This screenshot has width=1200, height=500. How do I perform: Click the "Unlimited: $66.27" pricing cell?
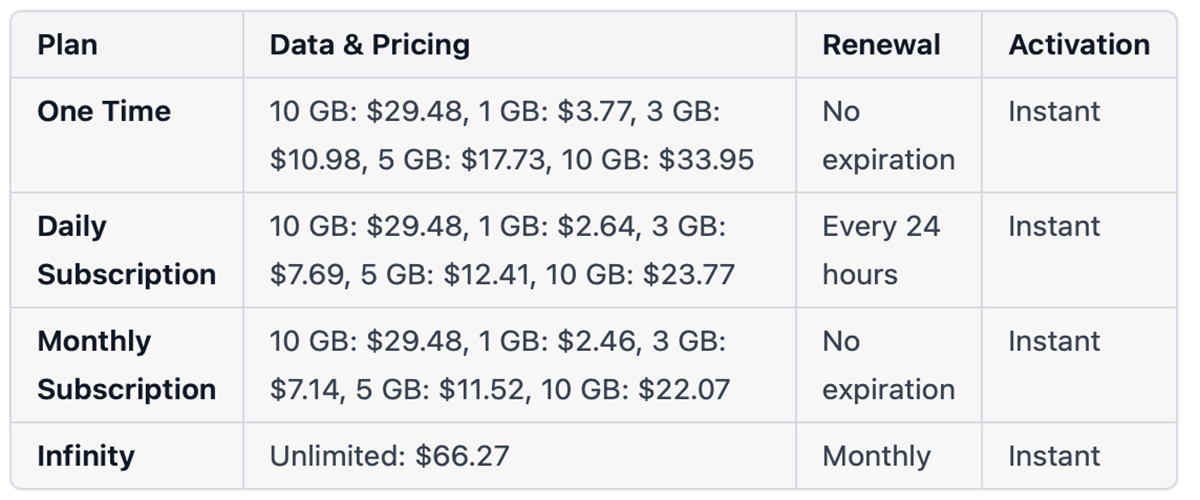tap(389, 456)
